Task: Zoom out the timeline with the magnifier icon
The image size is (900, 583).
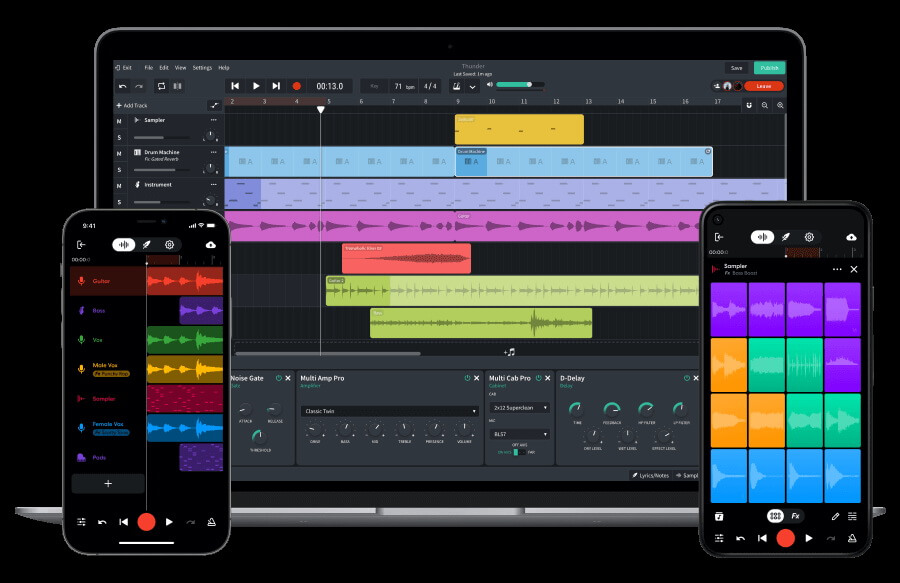Action: pos(765,106)
